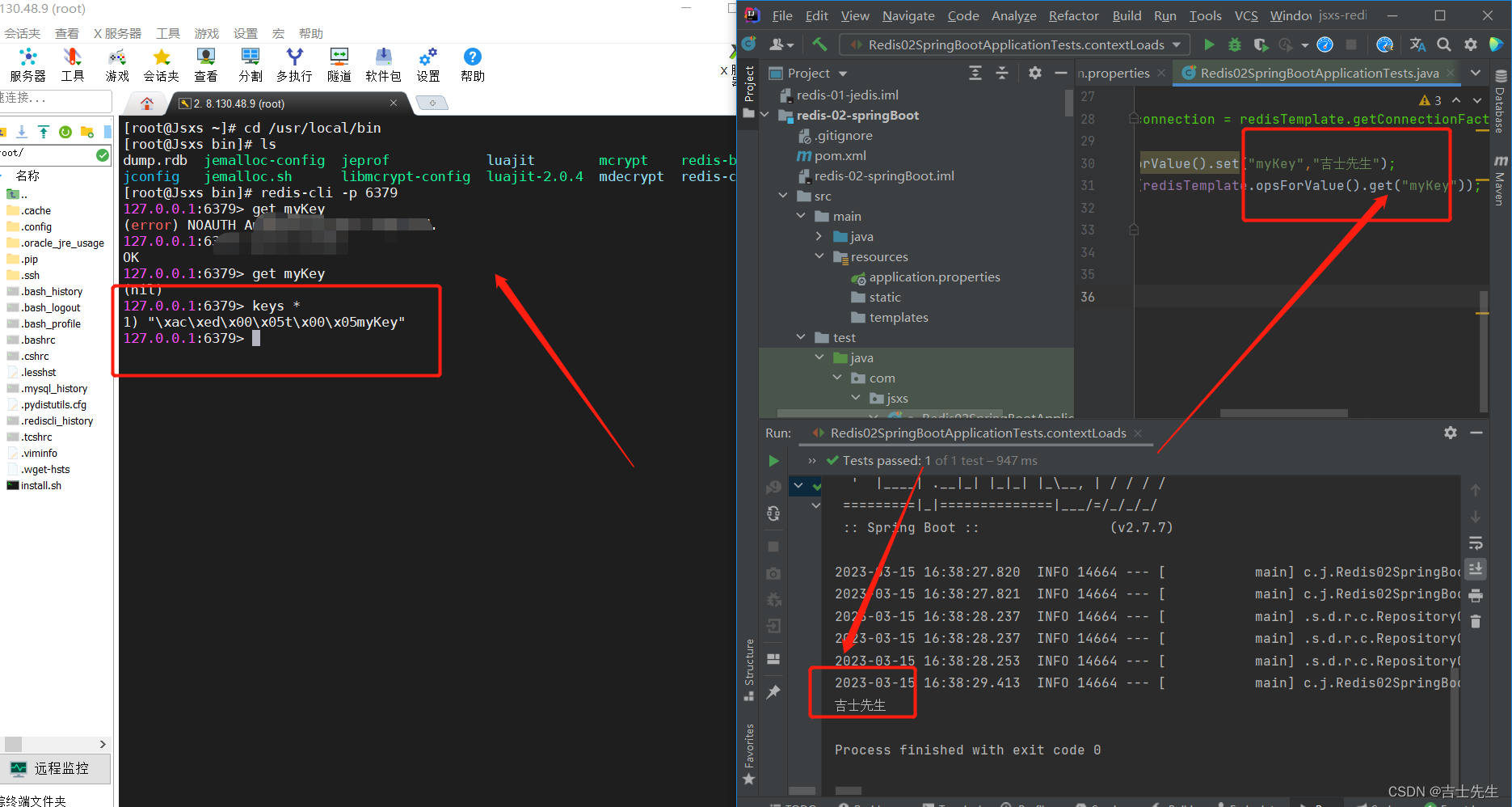Click Expand All icon in Project panel
1512x807 pixels.
(x=975, y=73)
